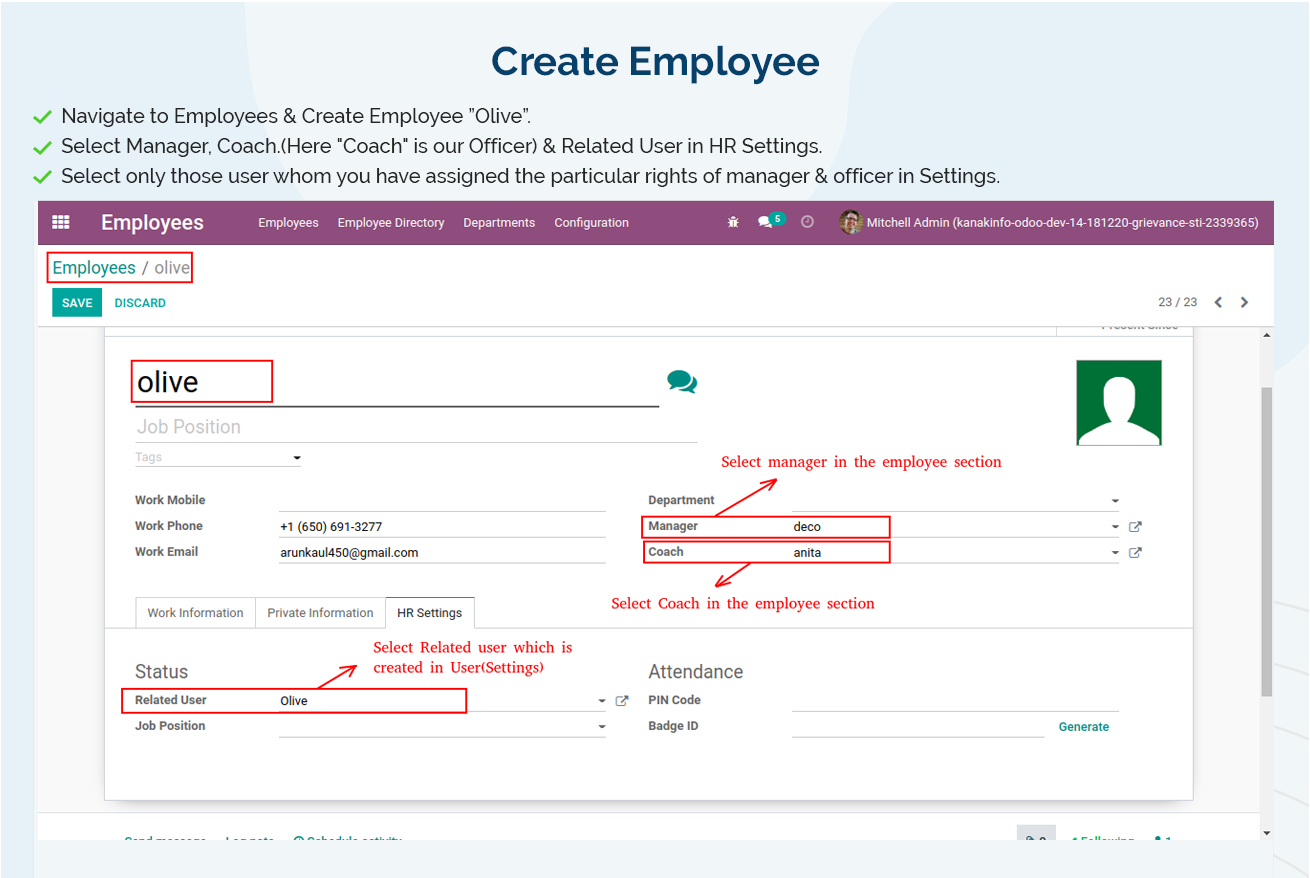Click the scrollbar down arrow
The image size is (1310, 878).
[1267, 832]
